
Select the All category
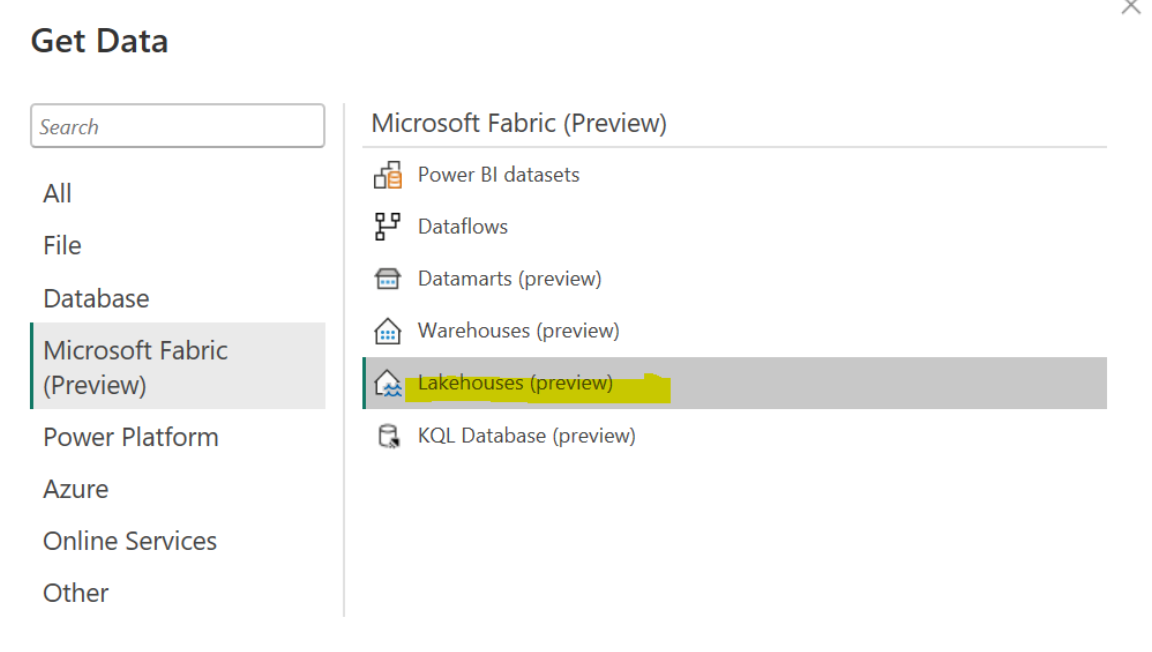pos(178,193)
